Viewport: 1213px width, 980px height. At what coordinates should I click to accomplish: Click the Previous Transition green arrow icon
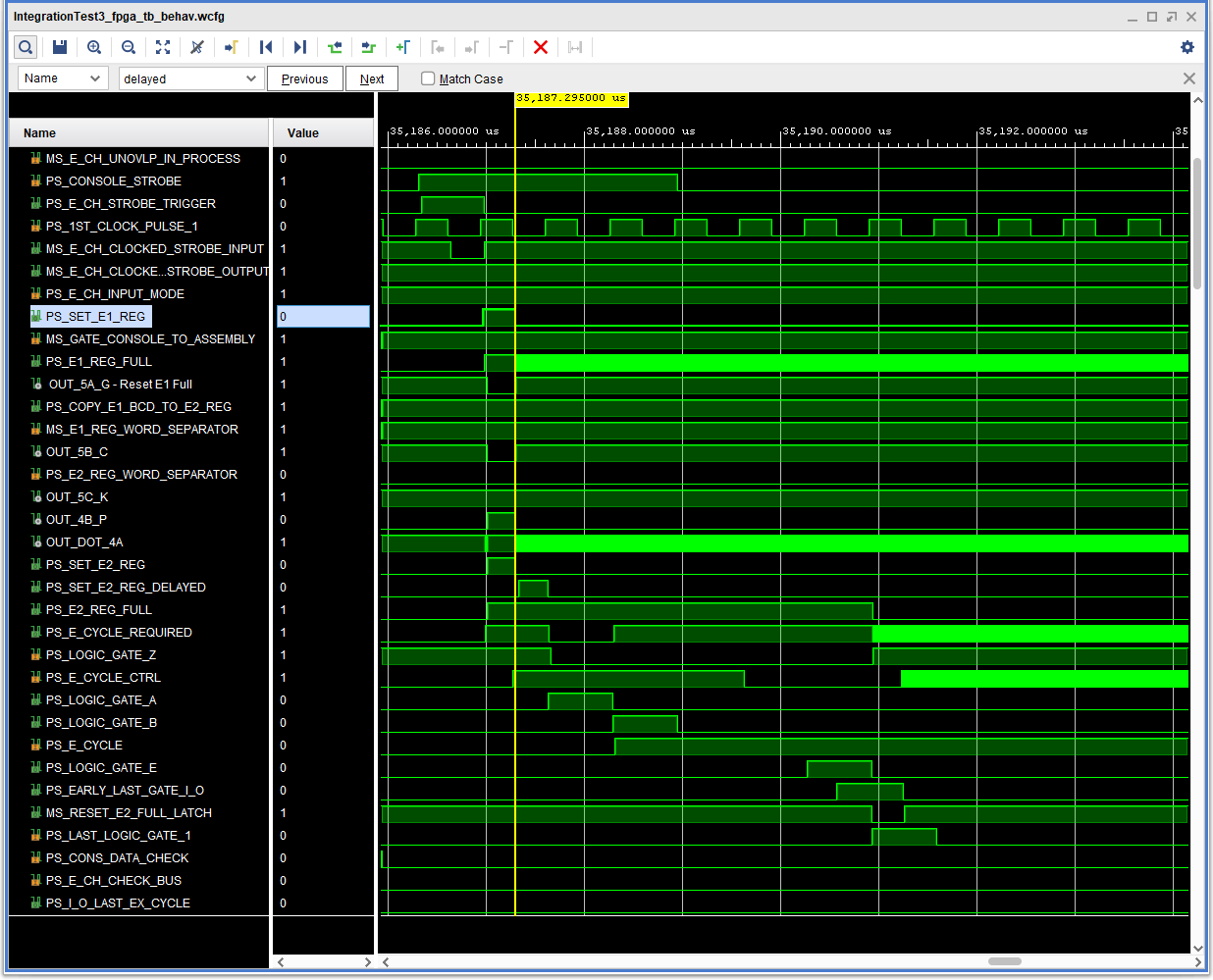335,47
